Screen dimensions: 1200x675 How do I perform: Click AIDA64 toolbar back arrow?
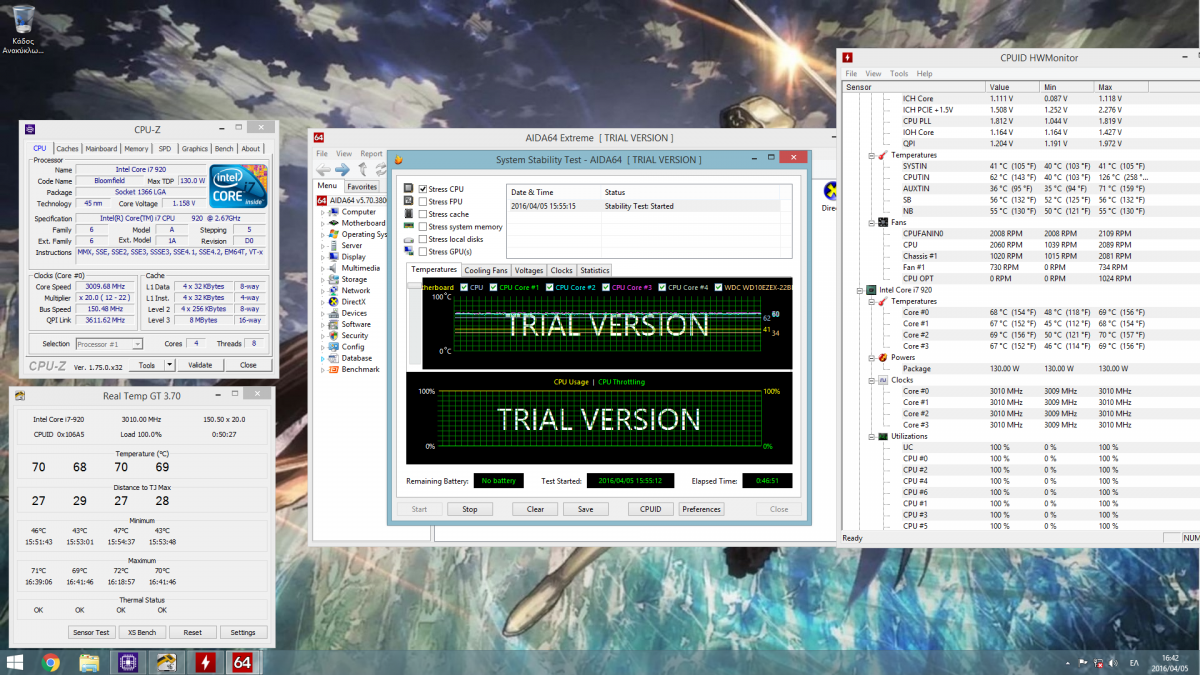pyautogui.click(x=323, y=169)
